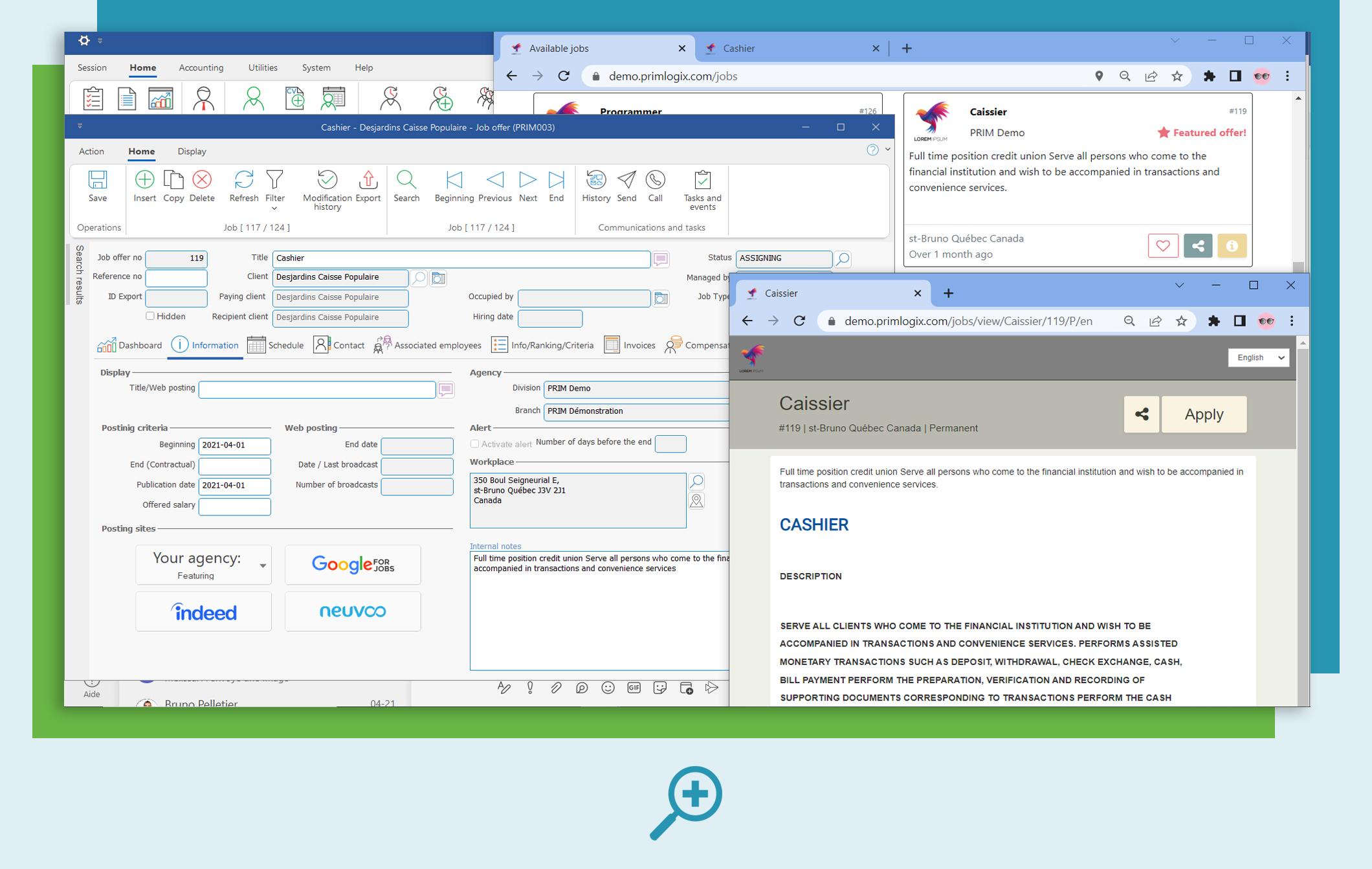Click yellow info icon on Caissier card

tap(1232, 246)
